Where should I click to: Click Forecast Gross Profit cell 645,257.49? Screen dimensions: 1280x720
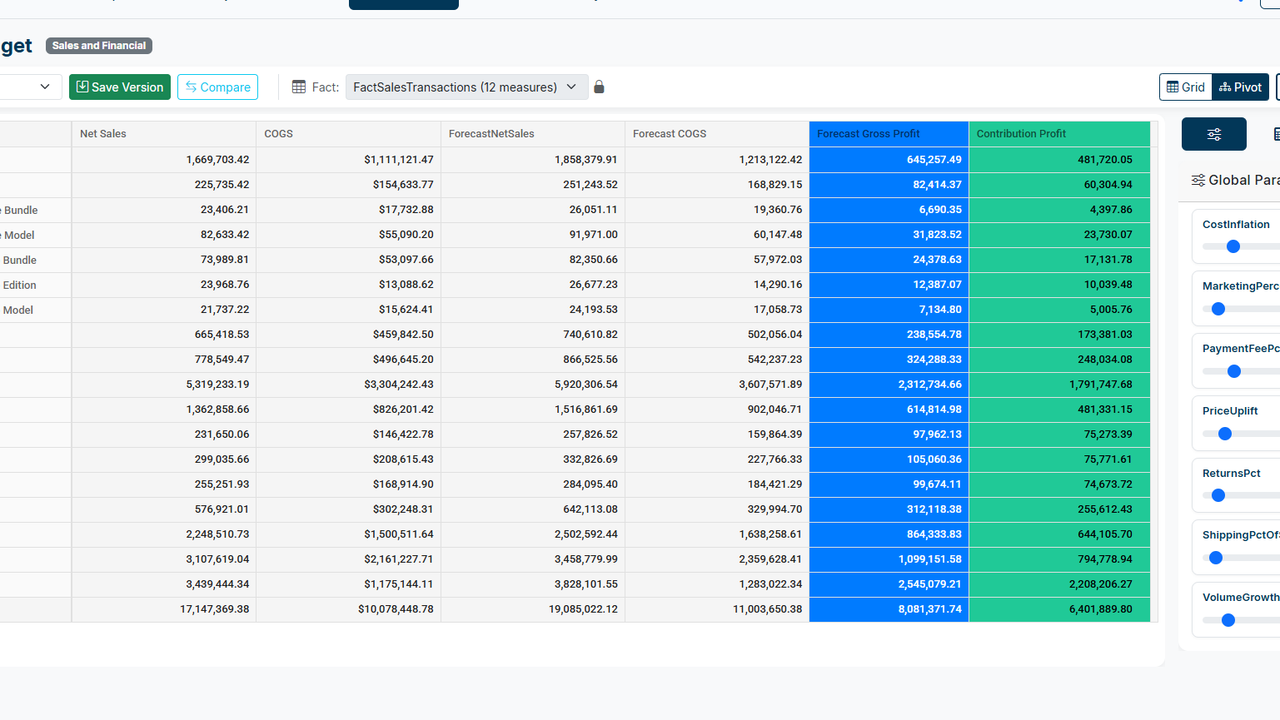pyautogui.click(x=889, y=160)
